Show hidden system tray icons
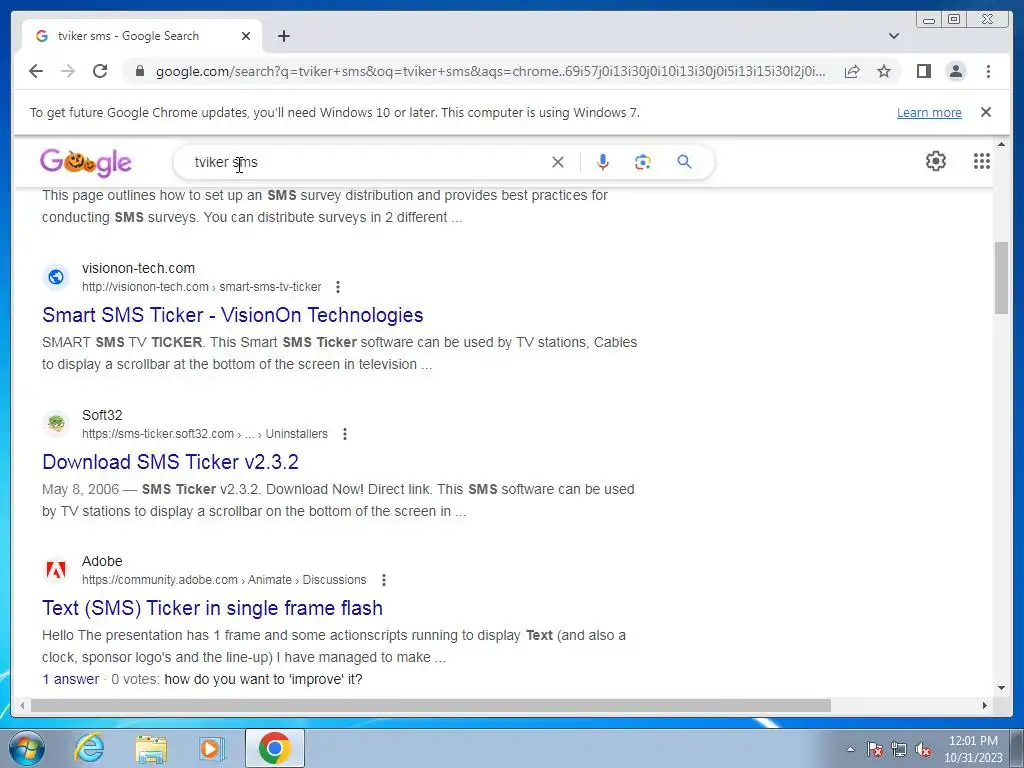This screenshot has width=1024, height=768. pyautogui.click(x=850, y=749)
